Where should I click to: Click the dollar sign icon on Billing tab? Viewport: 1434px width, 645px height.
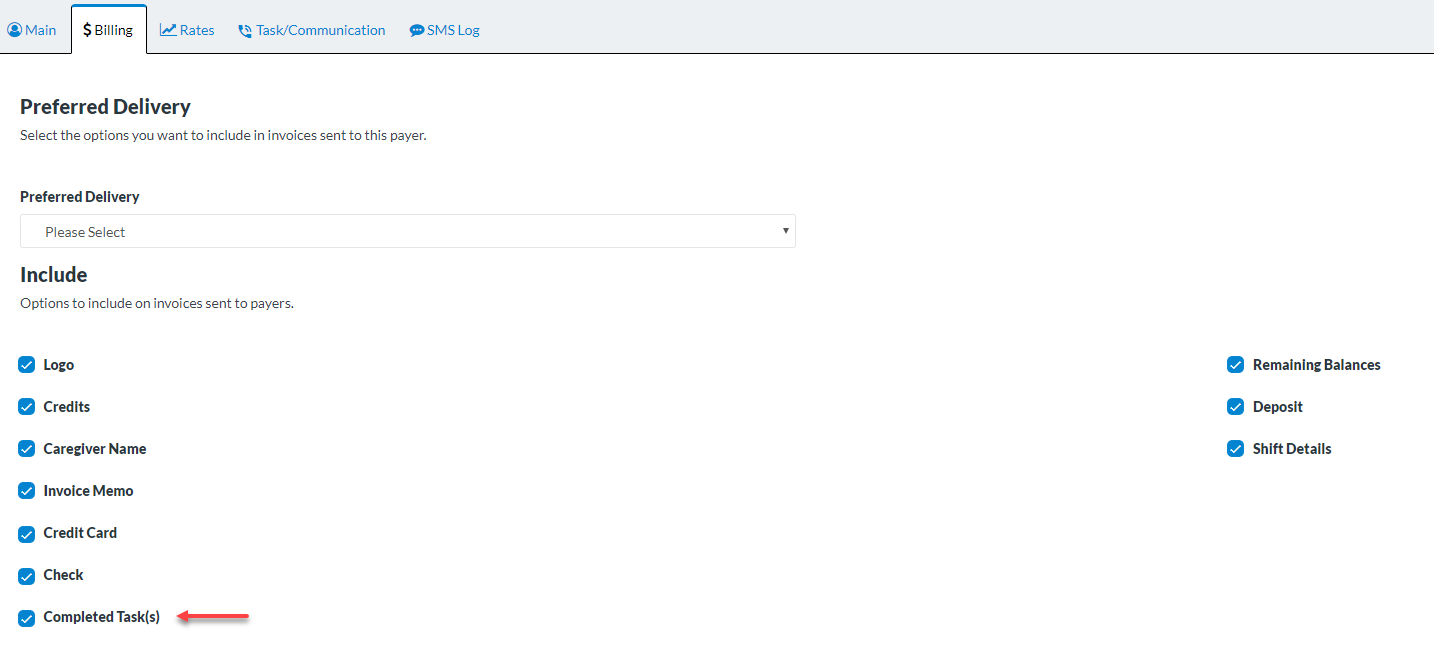pyautogui.click(x=85, y=29)
